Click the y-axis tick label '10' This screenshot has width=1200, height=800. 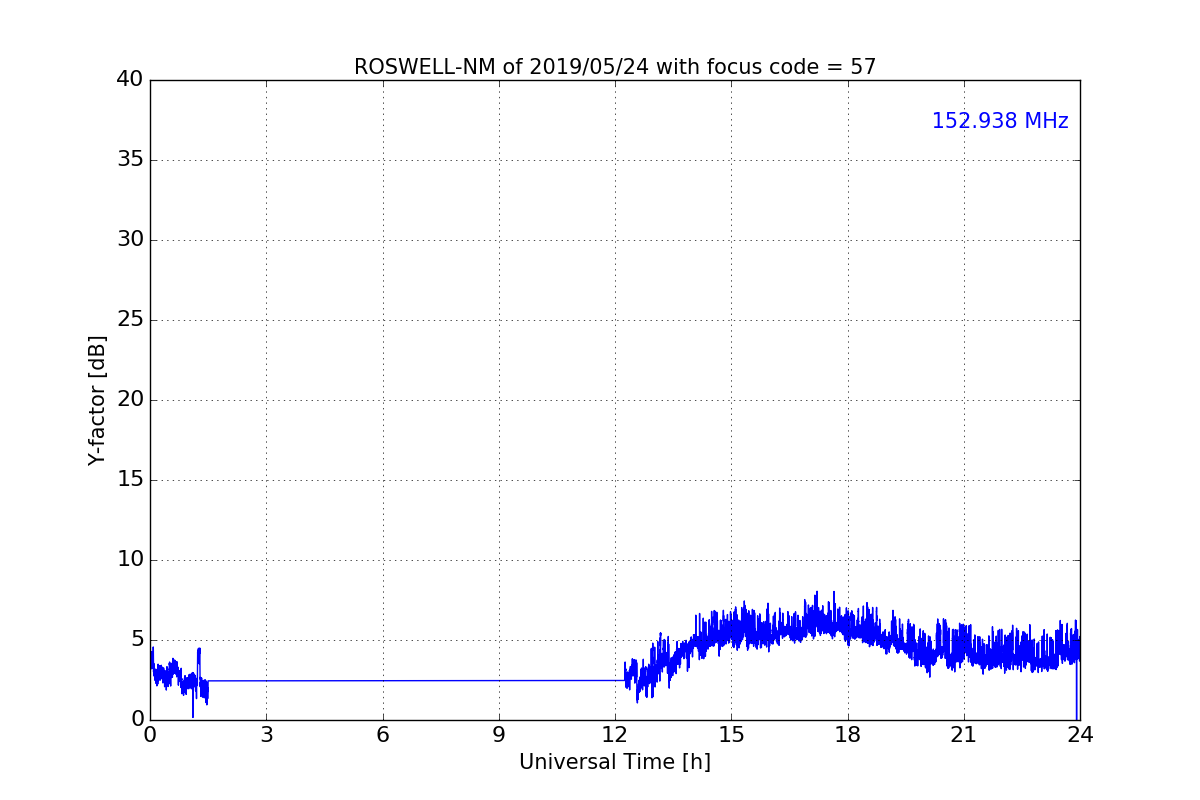click(x=130, y=560)
